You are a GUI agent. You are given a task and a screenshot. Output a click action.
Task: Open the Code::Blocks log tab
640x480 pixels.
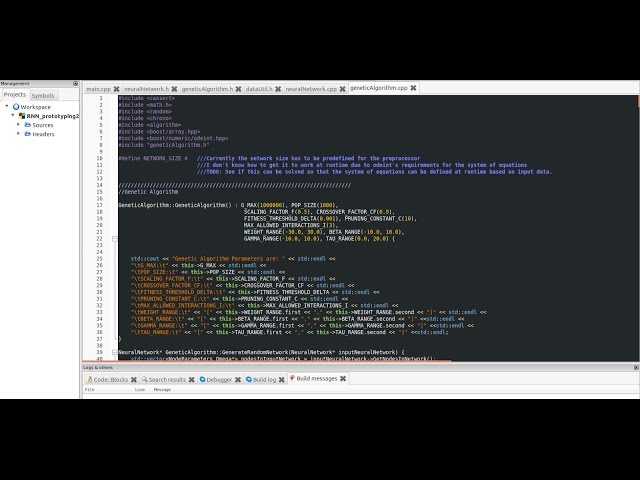tap(111, 380)
